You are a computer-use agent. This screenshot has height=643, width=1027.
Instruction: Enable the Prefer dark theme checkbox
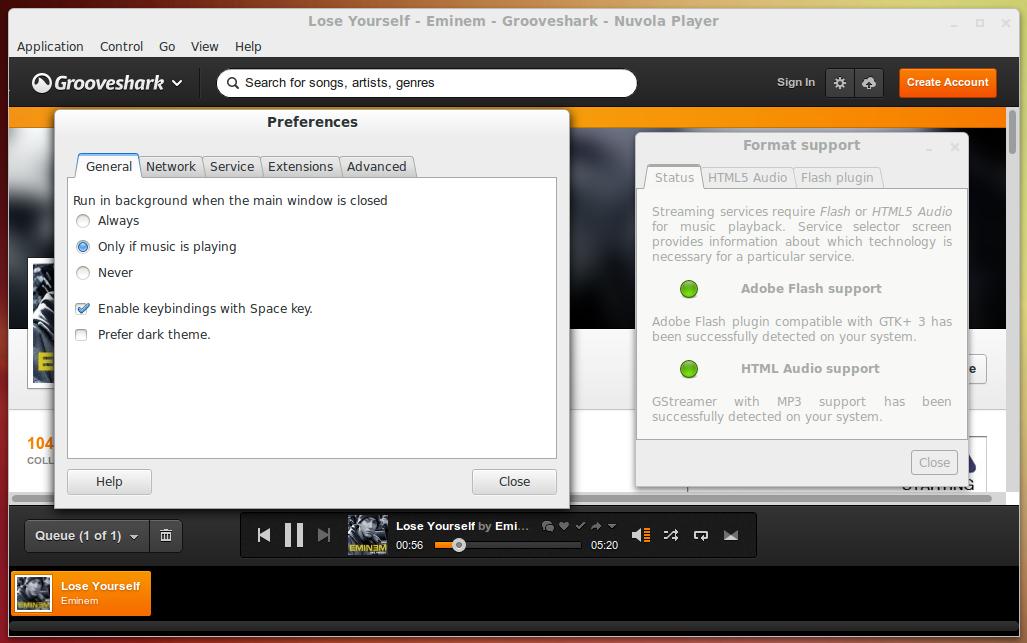click(x=81, y=335)
